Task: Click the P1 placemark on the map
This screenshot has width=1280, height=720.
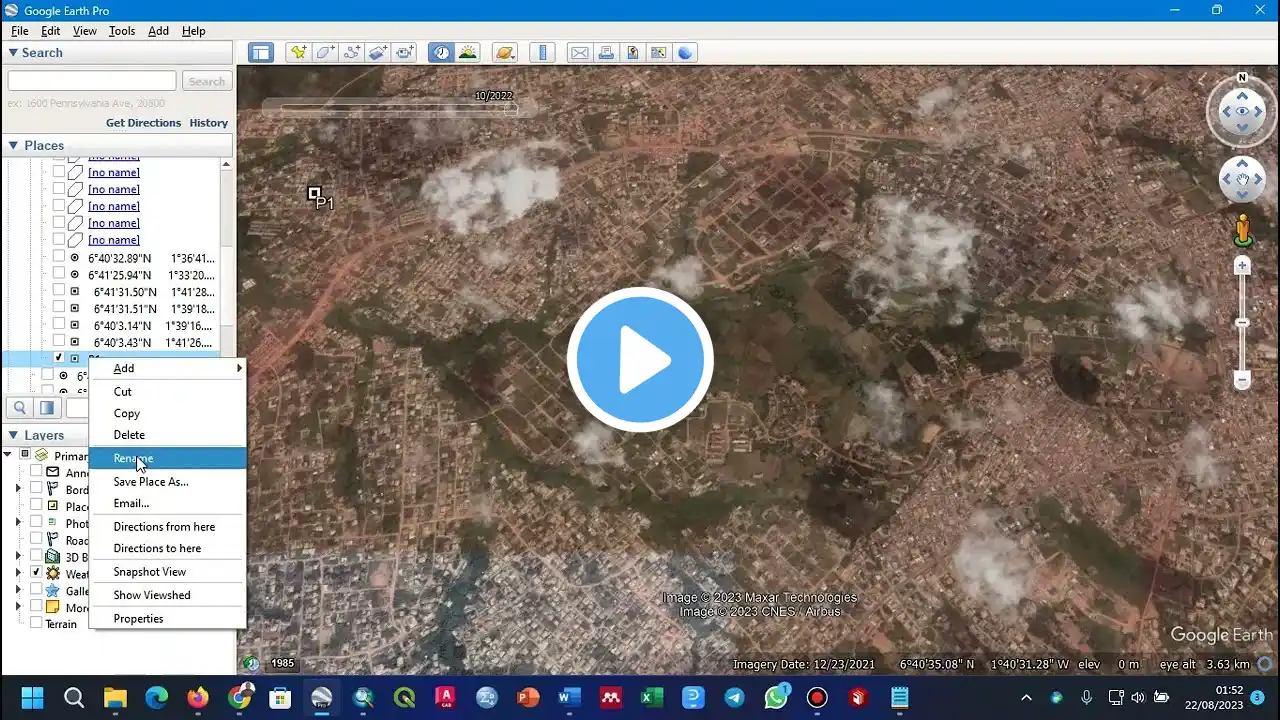Action: pos(315,193)
